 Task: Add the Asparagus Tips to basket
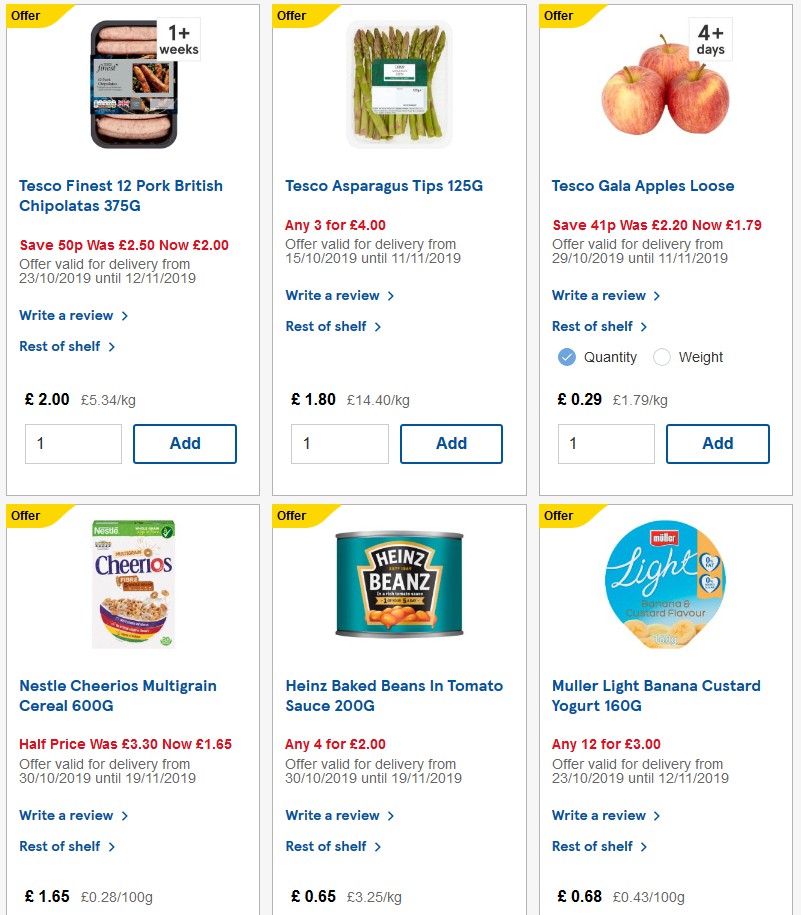tap(451, 443)
